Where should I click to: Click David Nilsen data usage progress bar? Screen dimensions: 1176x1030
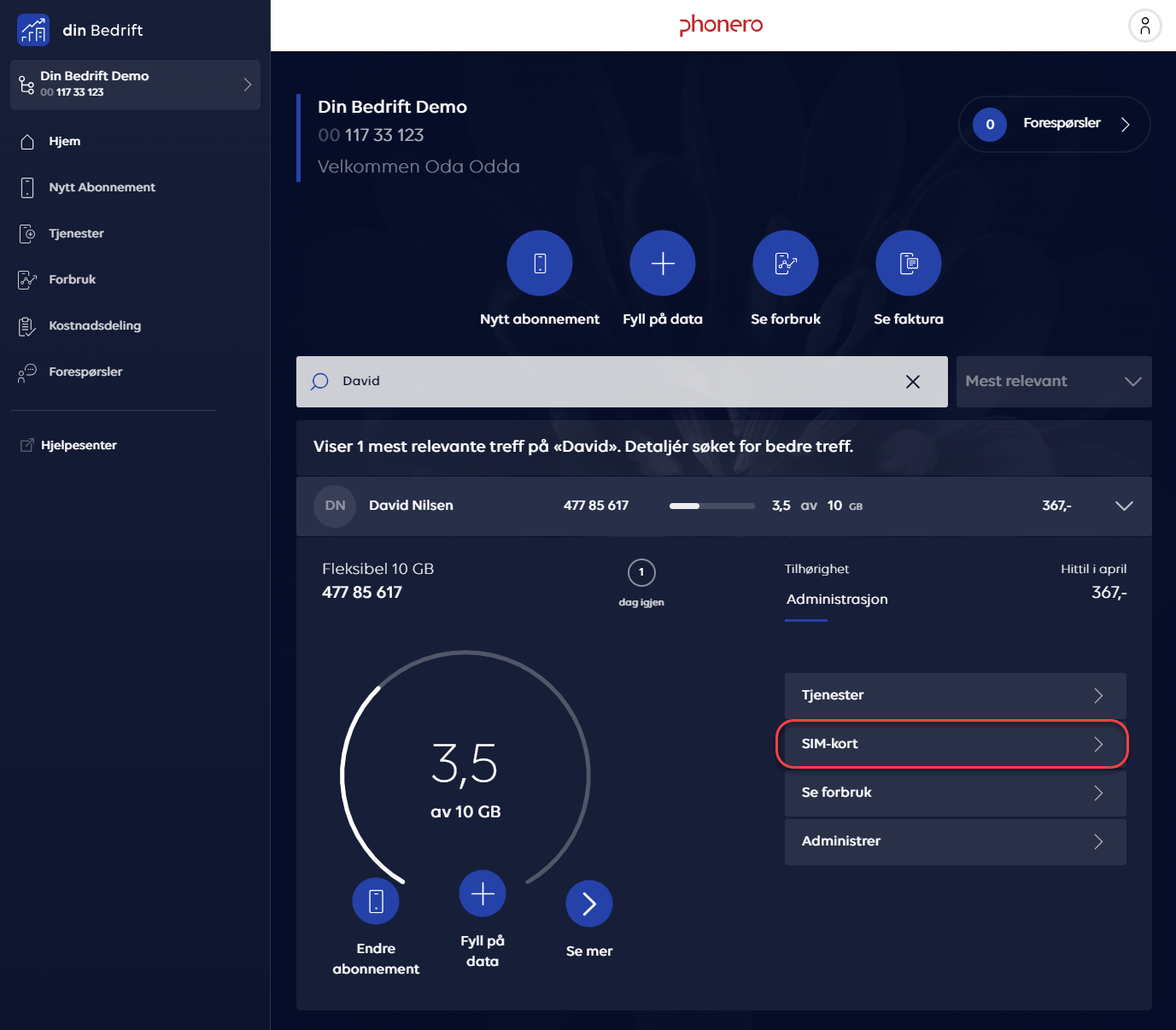point(712,506)
